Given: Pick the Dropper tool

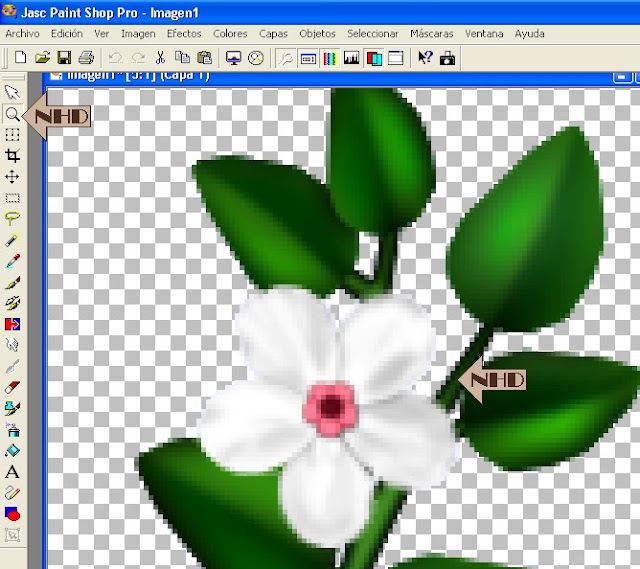Looking at the screenshot, I should 12,261.
